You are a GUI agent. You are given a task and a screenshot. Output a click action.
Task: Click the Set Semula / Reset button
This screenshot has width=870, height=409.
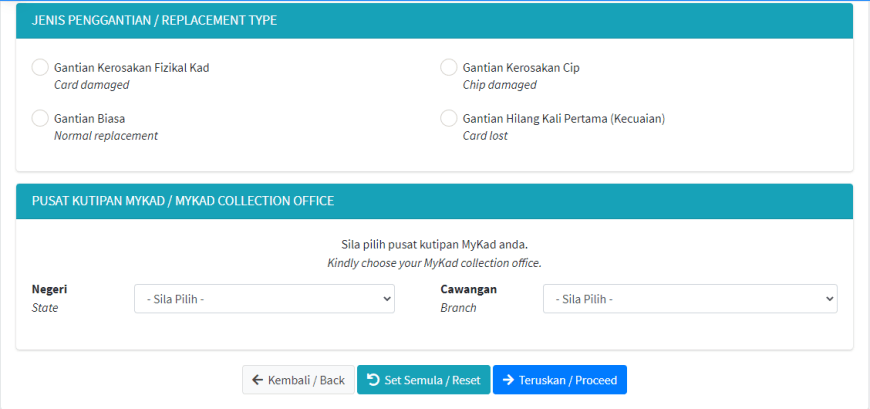tap(423, 380)
